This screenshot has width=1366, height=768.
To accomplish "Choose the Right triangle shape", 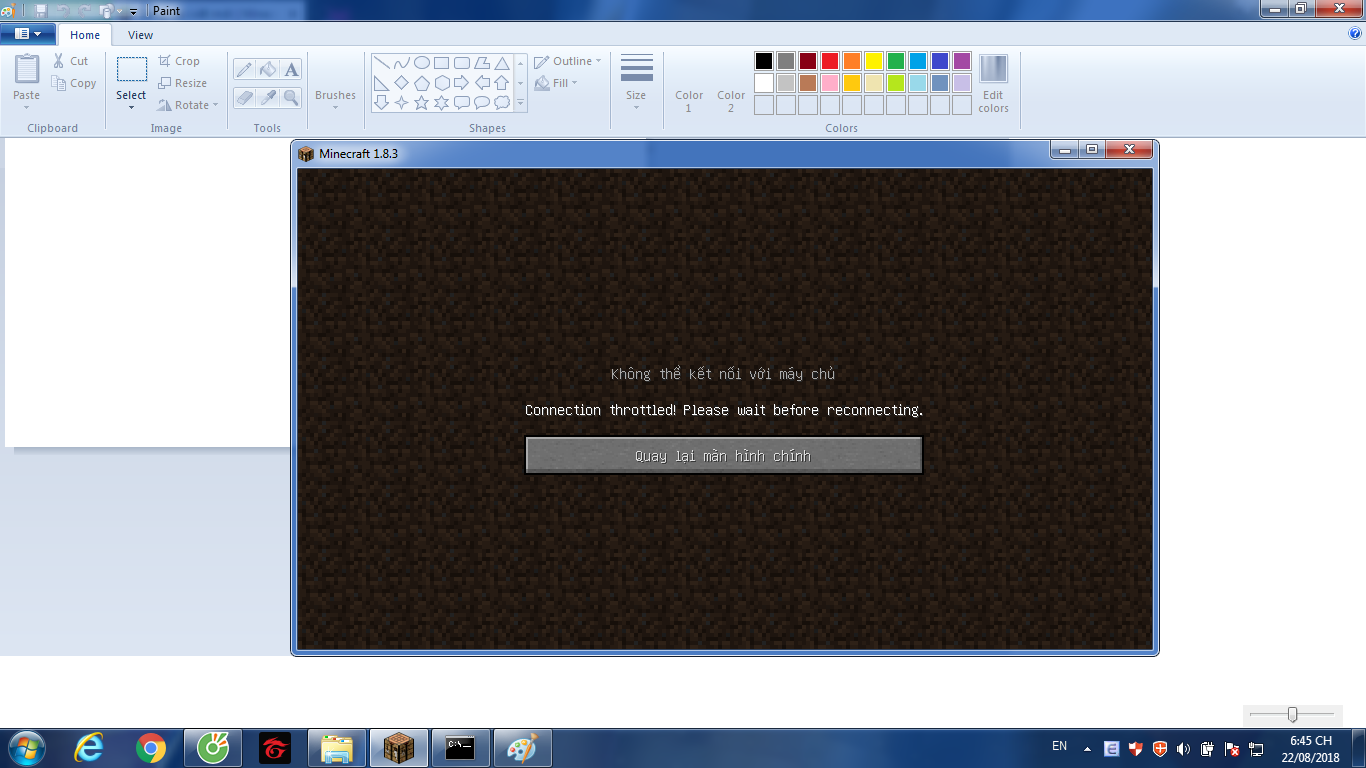I will click(381, 83).
